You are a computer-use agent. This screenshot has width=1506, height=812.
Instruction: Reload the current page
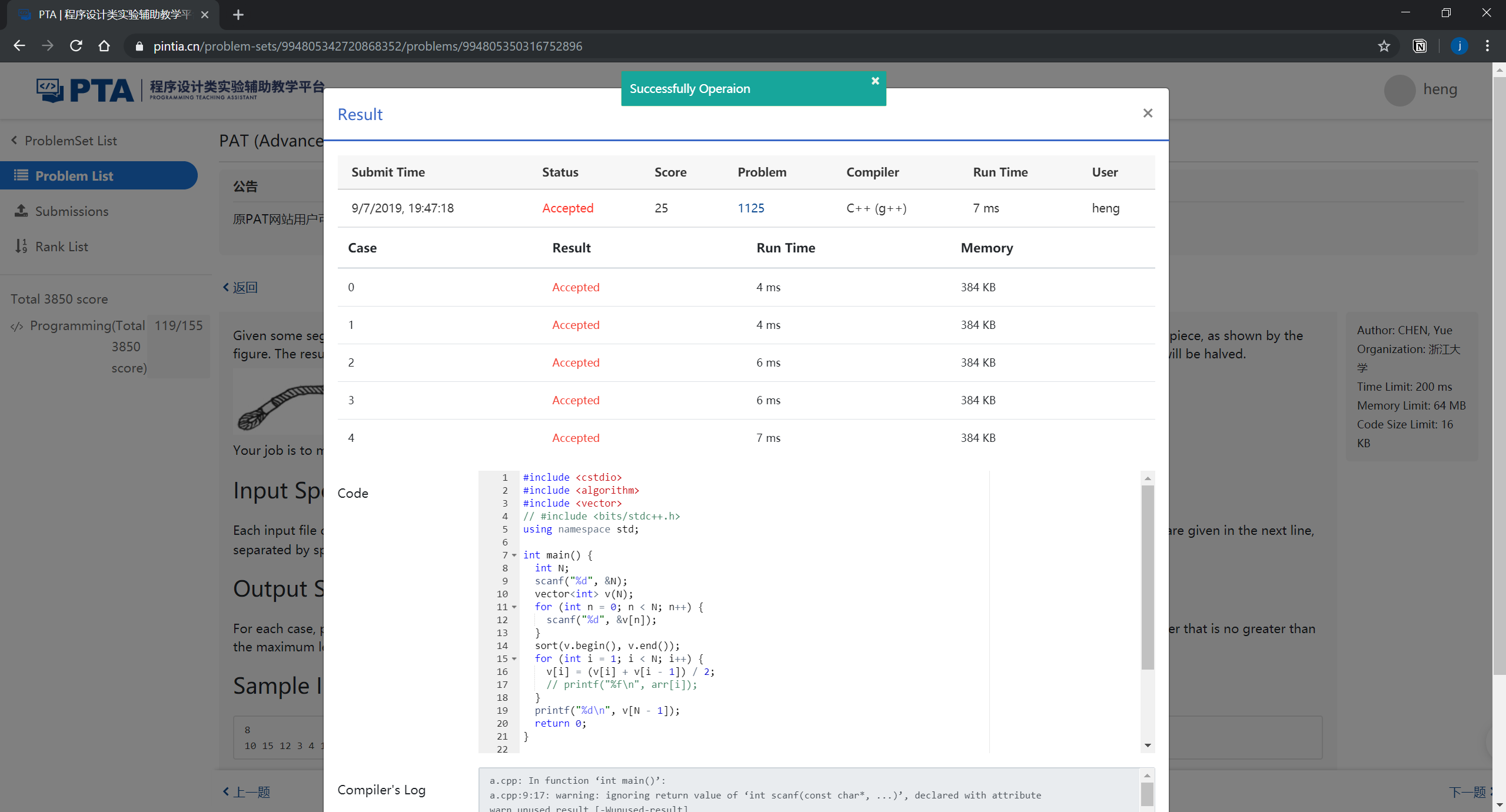click(x=76, y=46)
